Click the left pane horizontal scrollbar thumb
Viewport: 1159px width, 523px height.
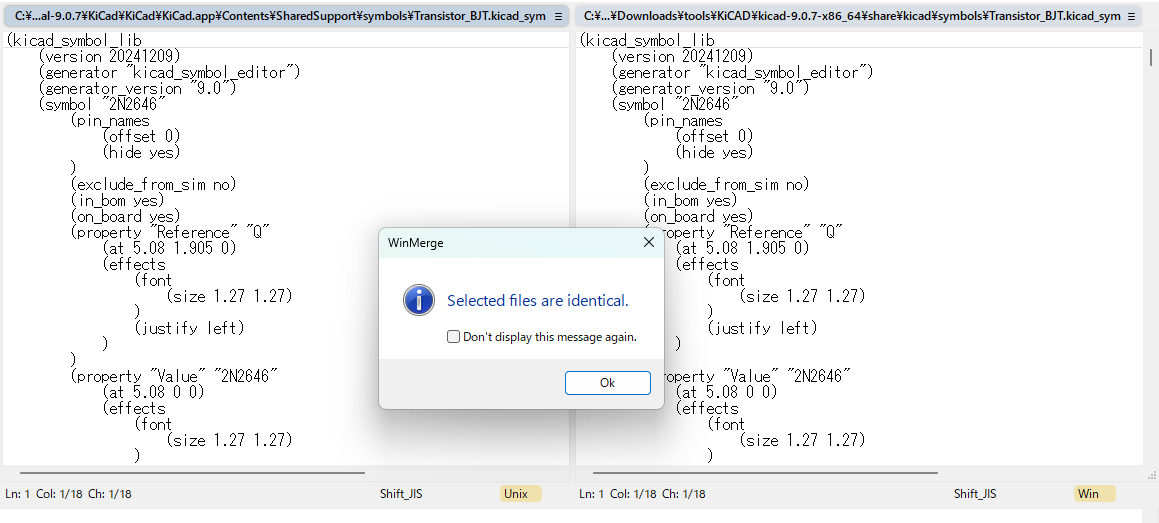tap(192, 472)
